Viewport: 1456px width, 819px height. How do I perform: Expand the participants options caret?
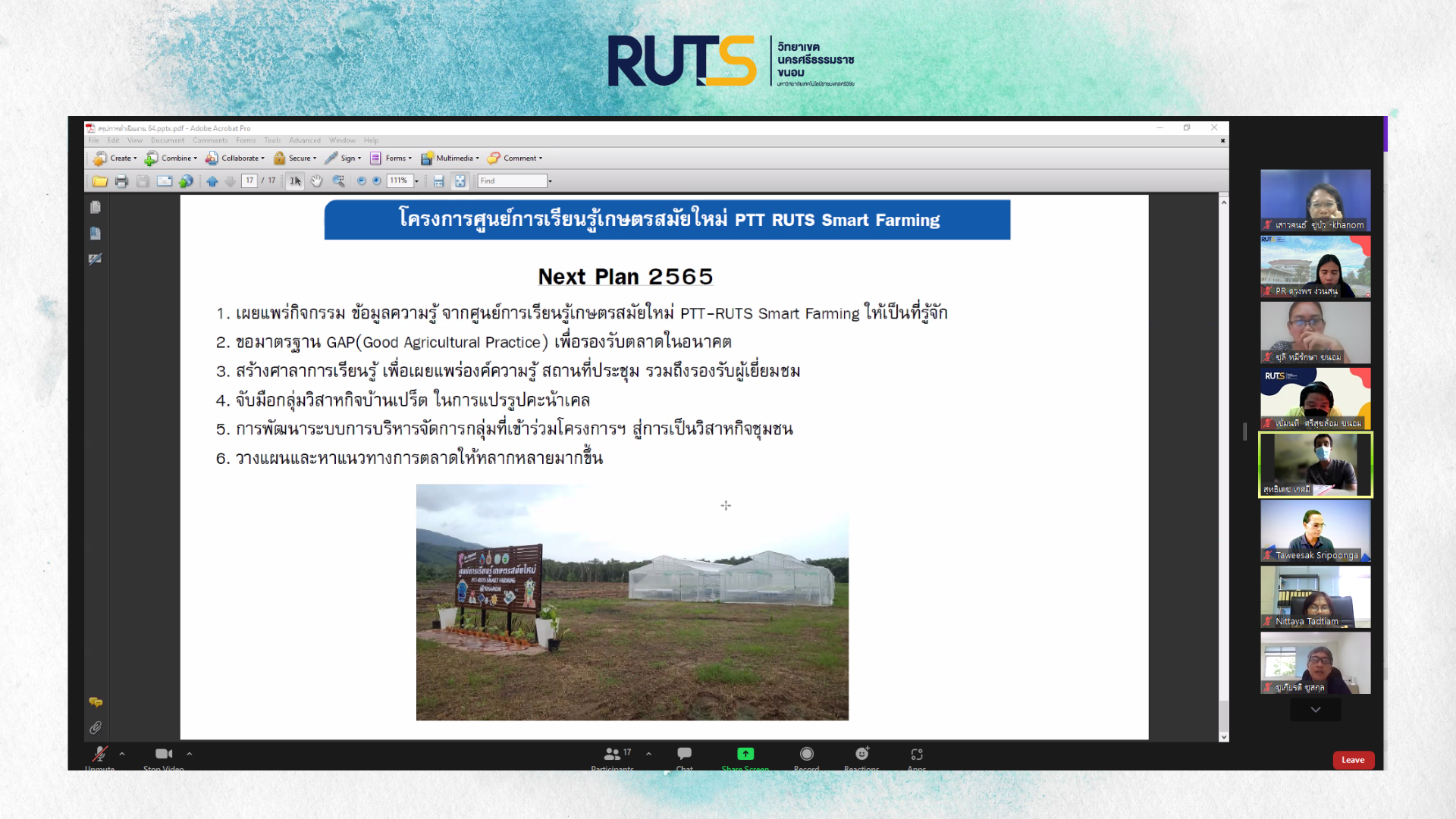tap(648, 754)
